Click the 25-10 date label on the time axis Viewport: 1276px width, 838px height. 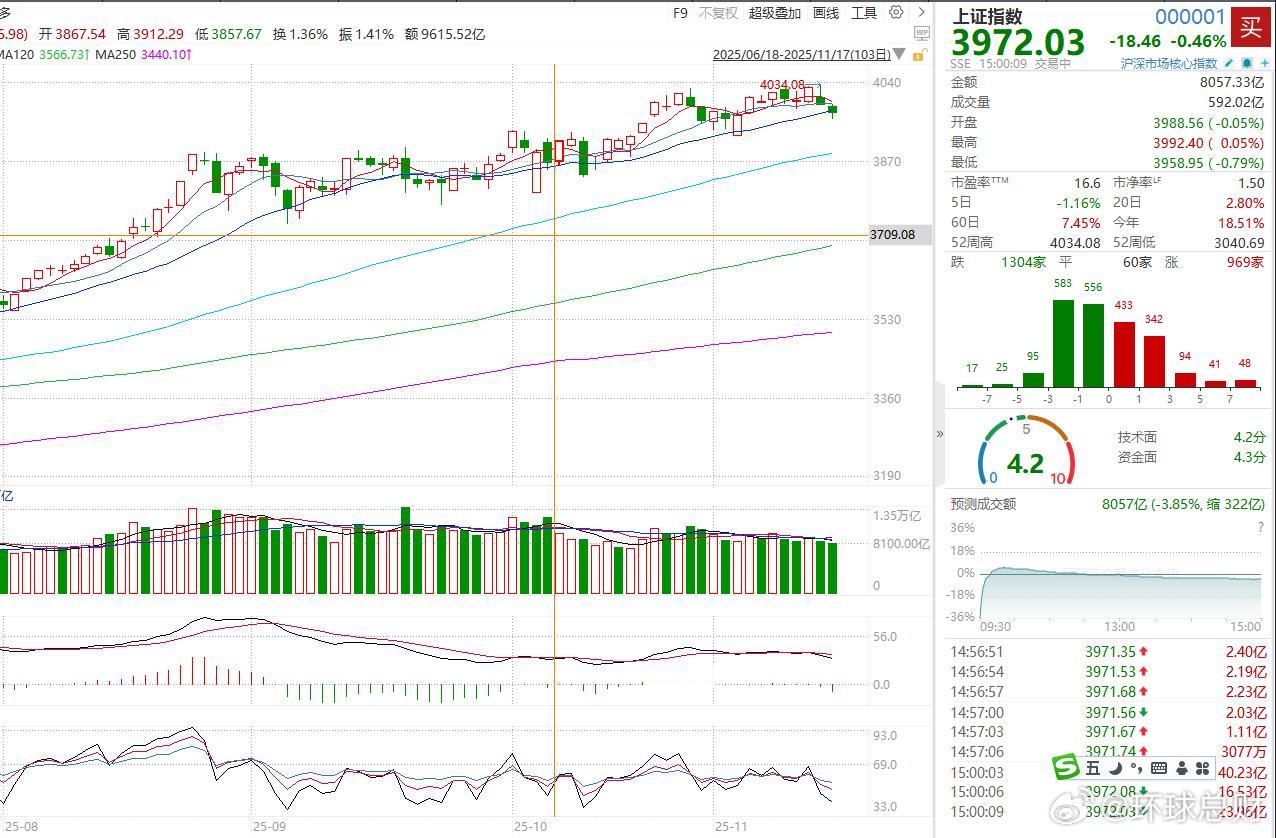point(531,827)
